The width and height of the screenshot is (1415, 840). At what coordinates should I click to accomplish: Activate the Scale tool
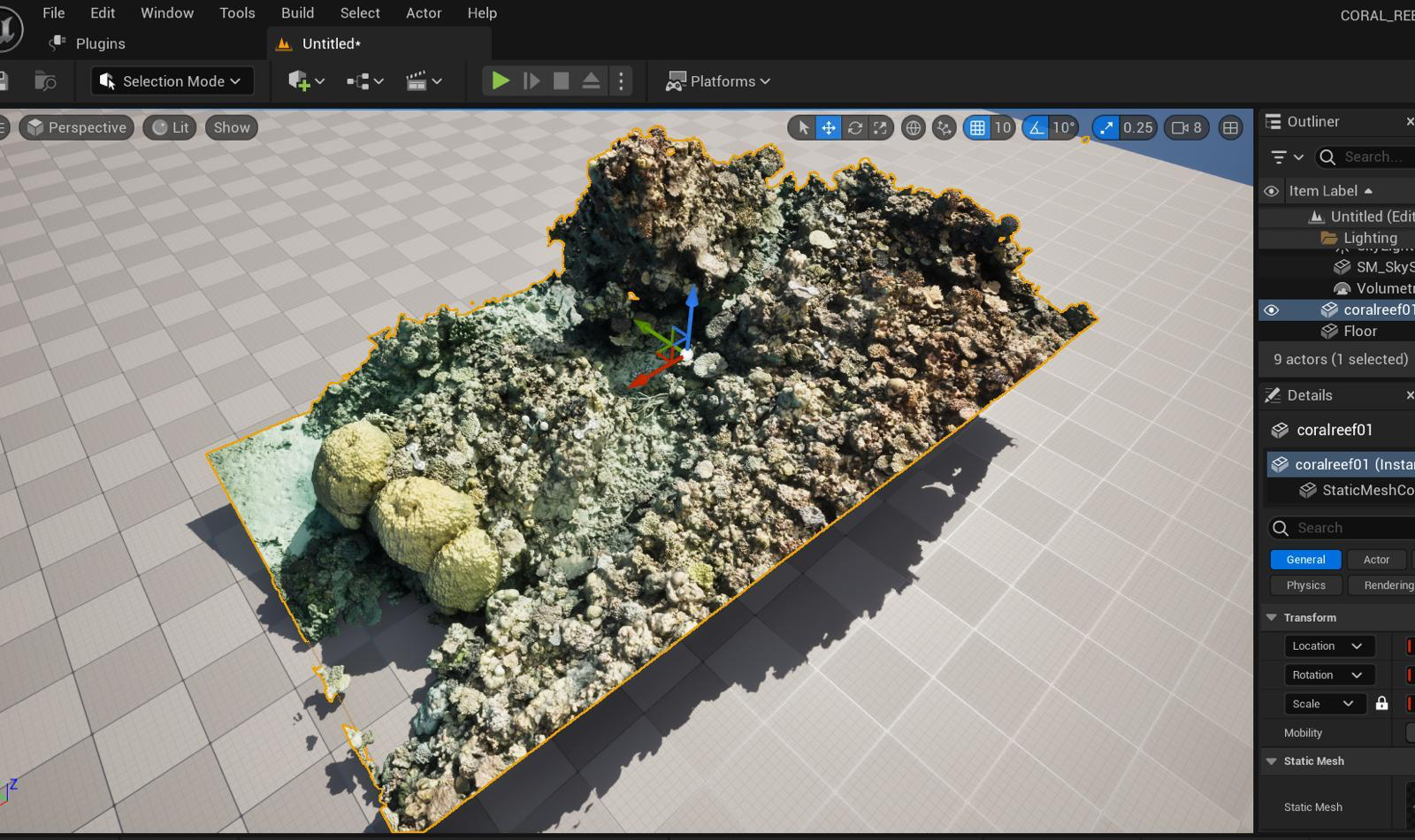click(x=880, y=127)
